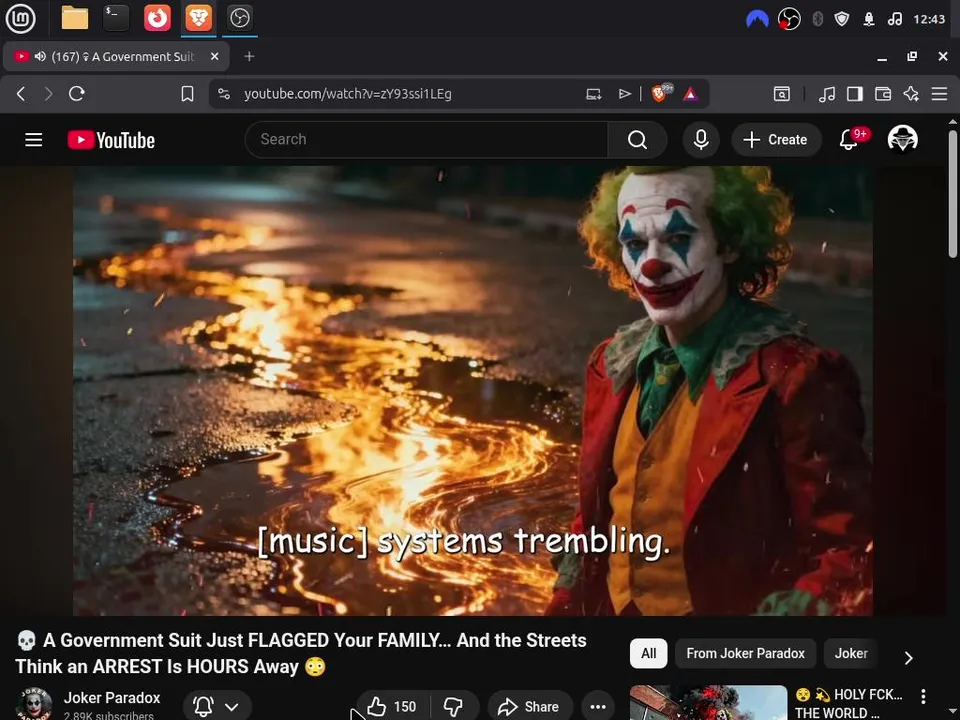
Task: Go back to the previous page
Action: [x=21, y=94]
